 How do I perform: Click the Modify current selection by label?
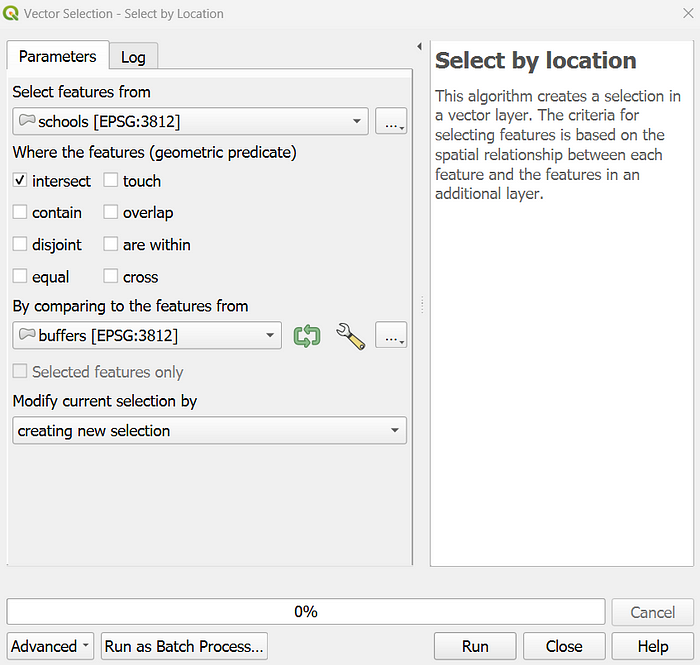105,401
